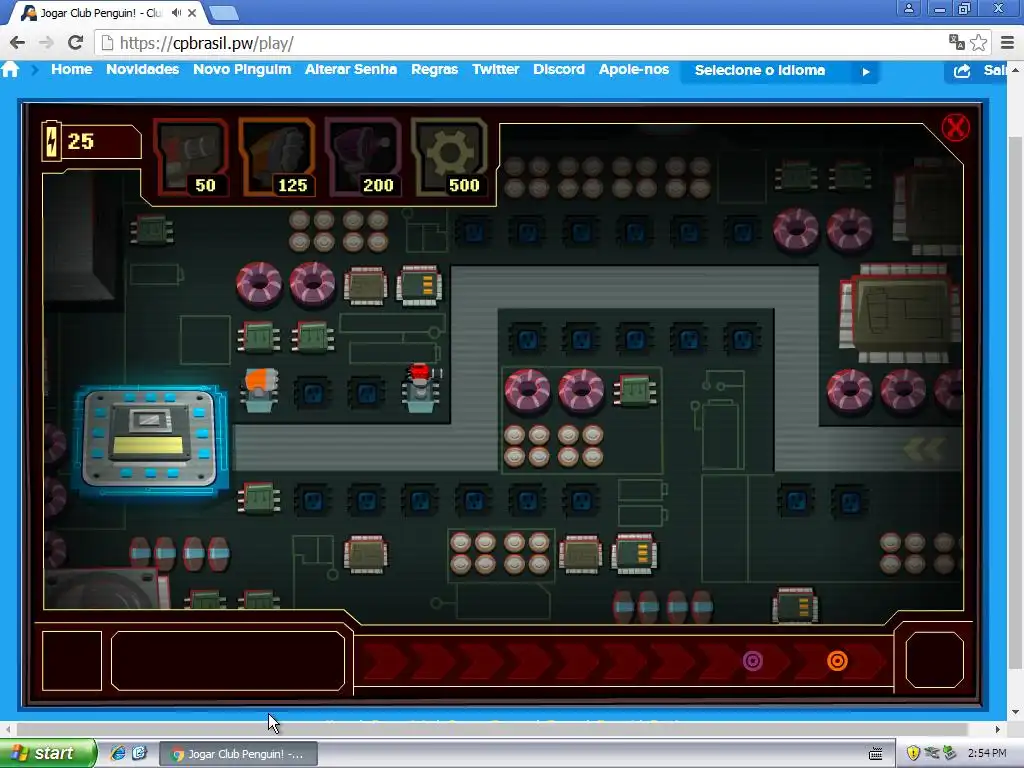Click the address bar URL field
This screenshot has height=768, width=1024.
522,43
